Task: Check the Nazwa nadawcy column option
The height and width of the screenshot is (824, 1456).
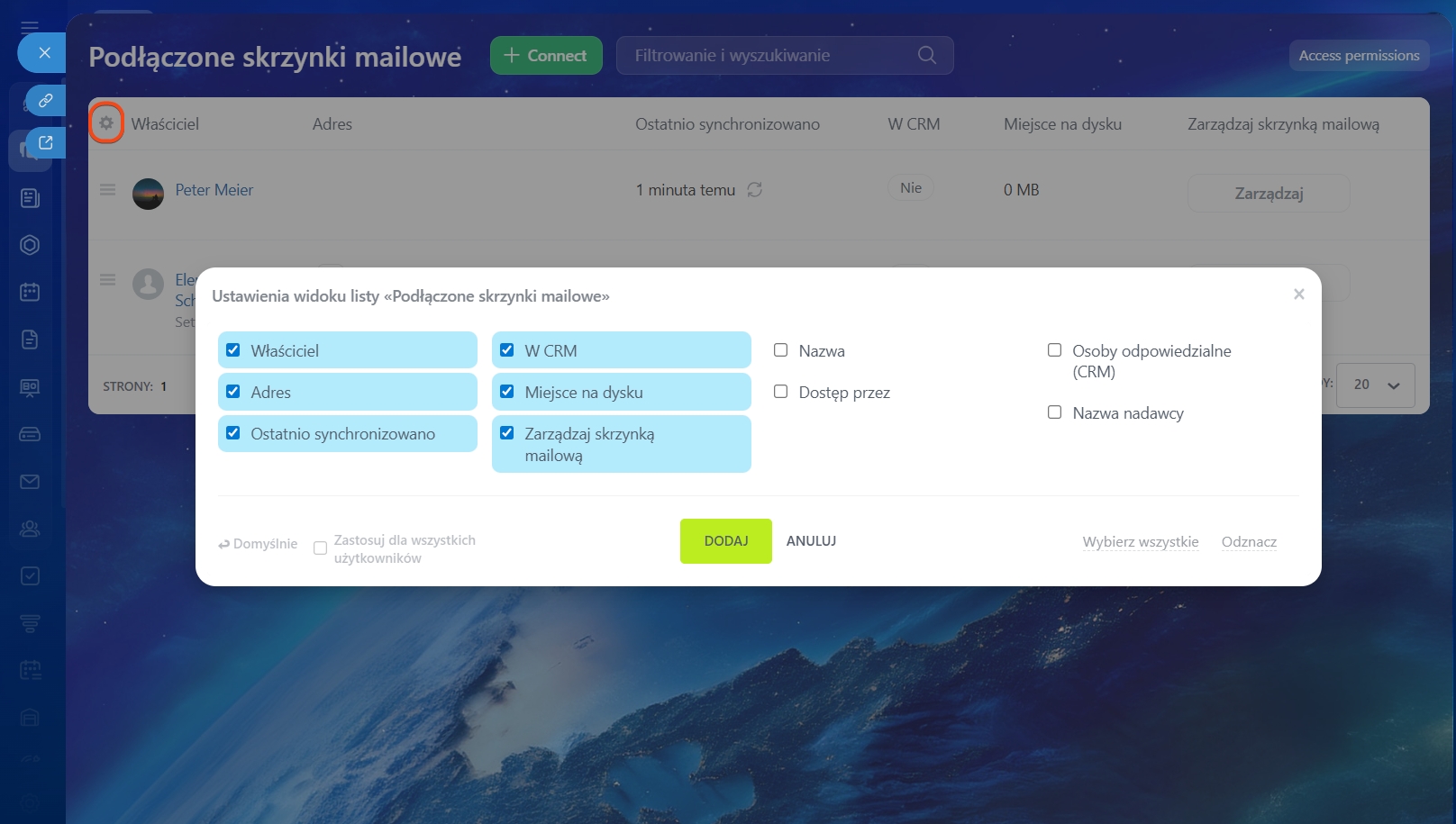Action: [1054, 412]
